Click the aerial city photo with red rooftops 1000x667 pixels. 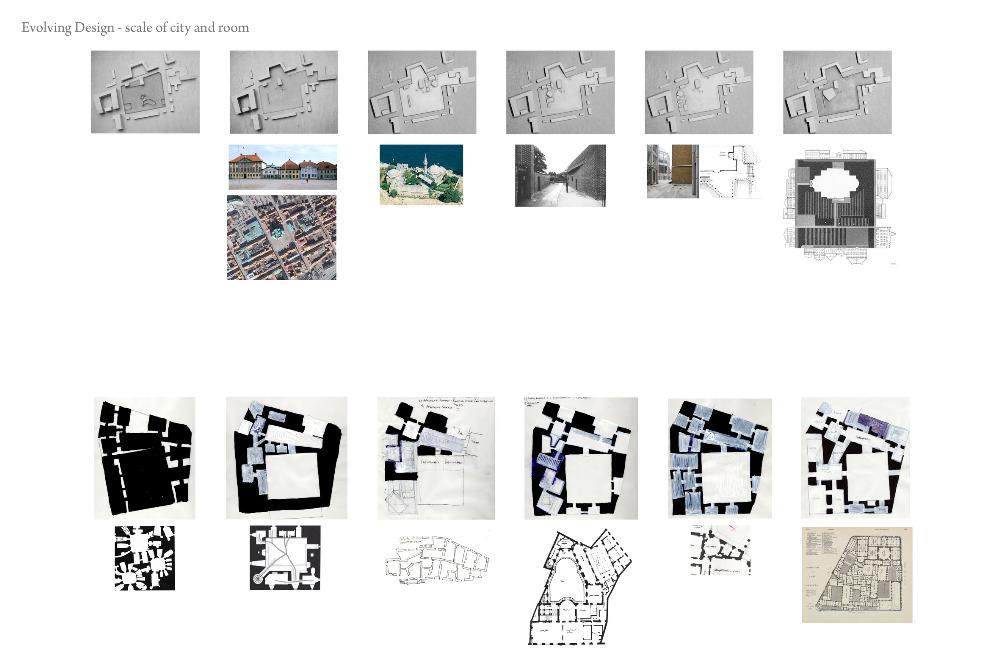[282, 238]
